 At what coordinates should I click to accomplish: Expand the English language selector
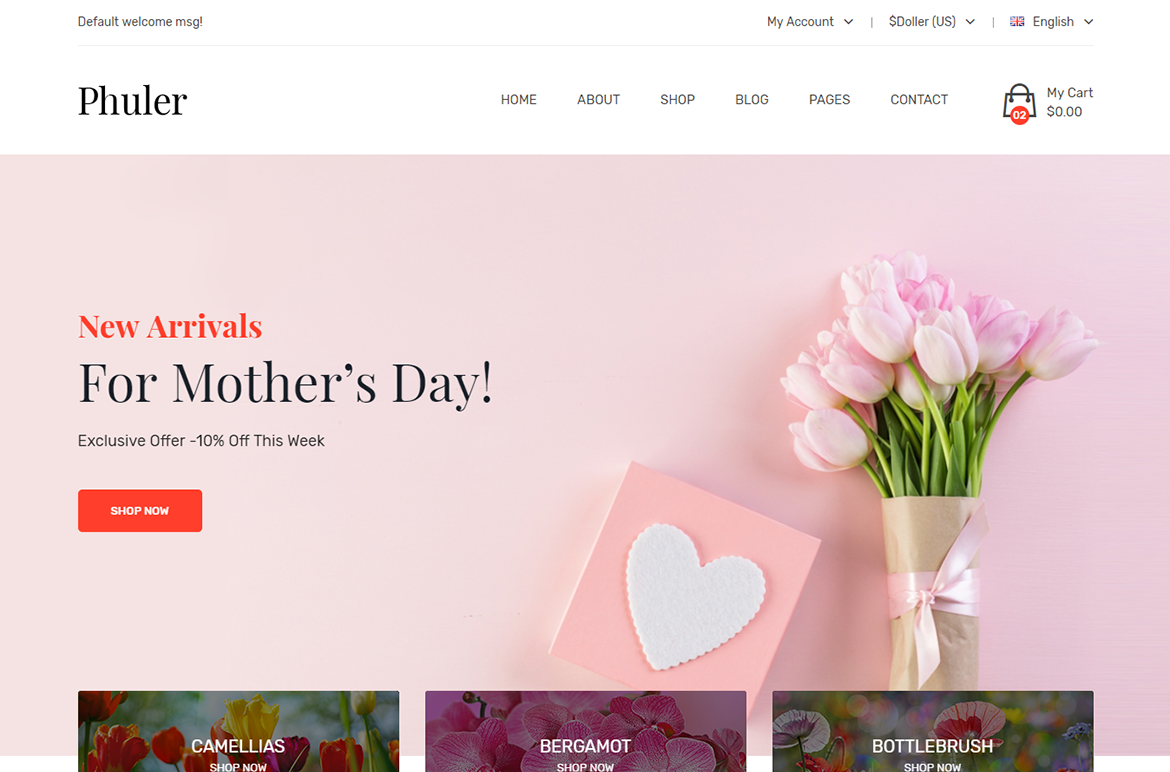pyautogui.click(x=1052, y=22)
